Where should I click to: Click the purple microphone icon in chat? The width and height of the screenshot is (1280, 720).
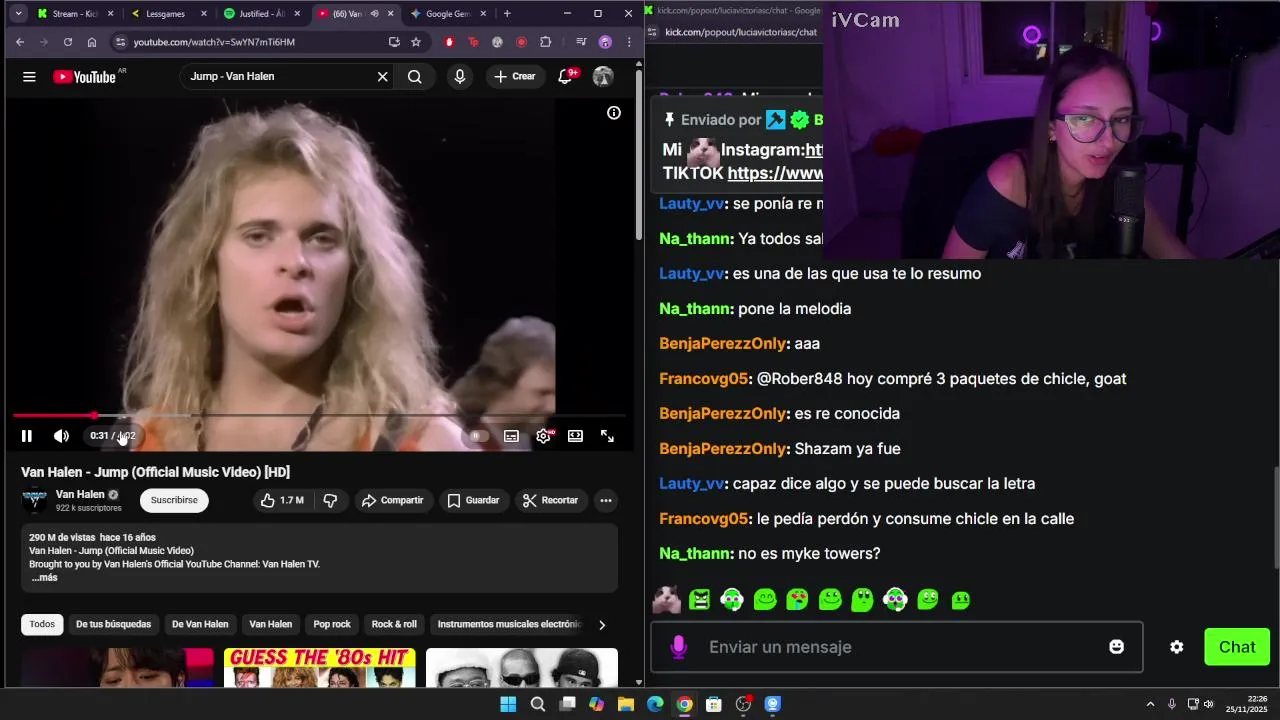[678, 647]
